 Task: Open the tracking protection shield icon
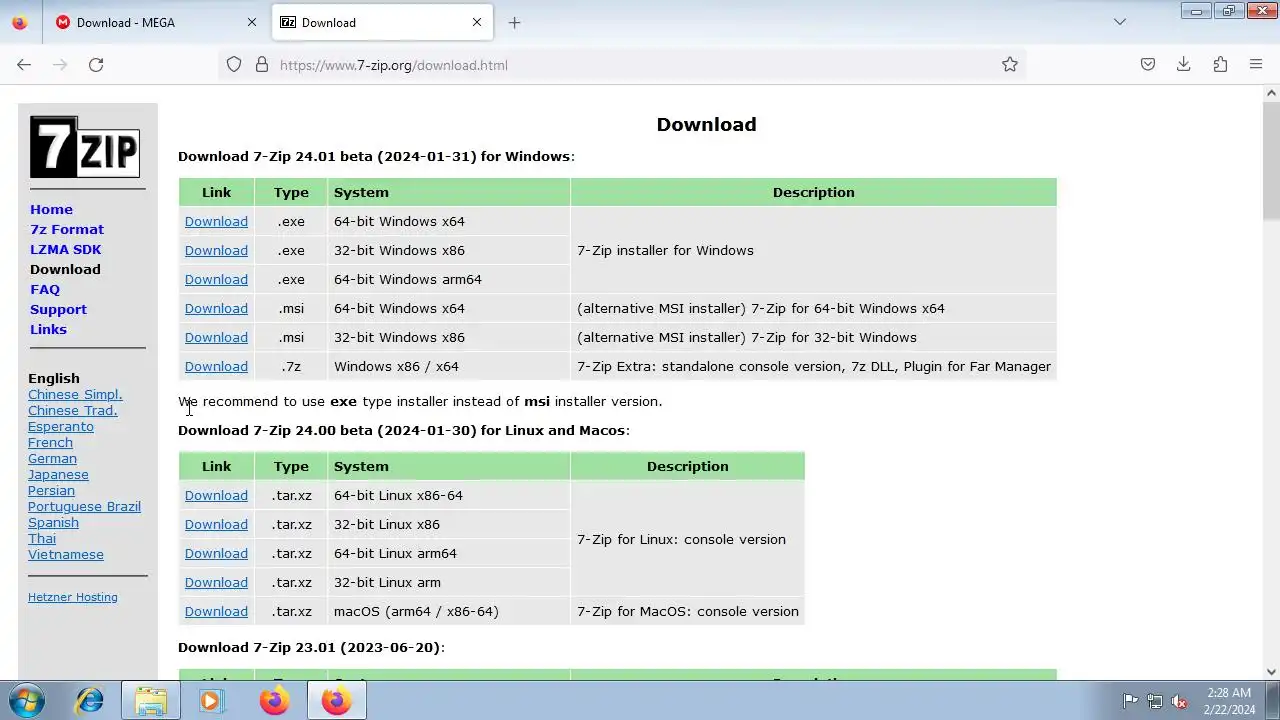234,65
